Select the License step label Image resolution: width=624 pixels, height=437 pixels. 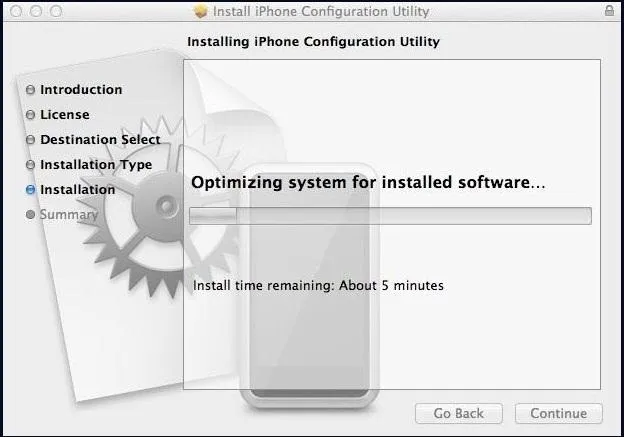(x=65, y=115)
